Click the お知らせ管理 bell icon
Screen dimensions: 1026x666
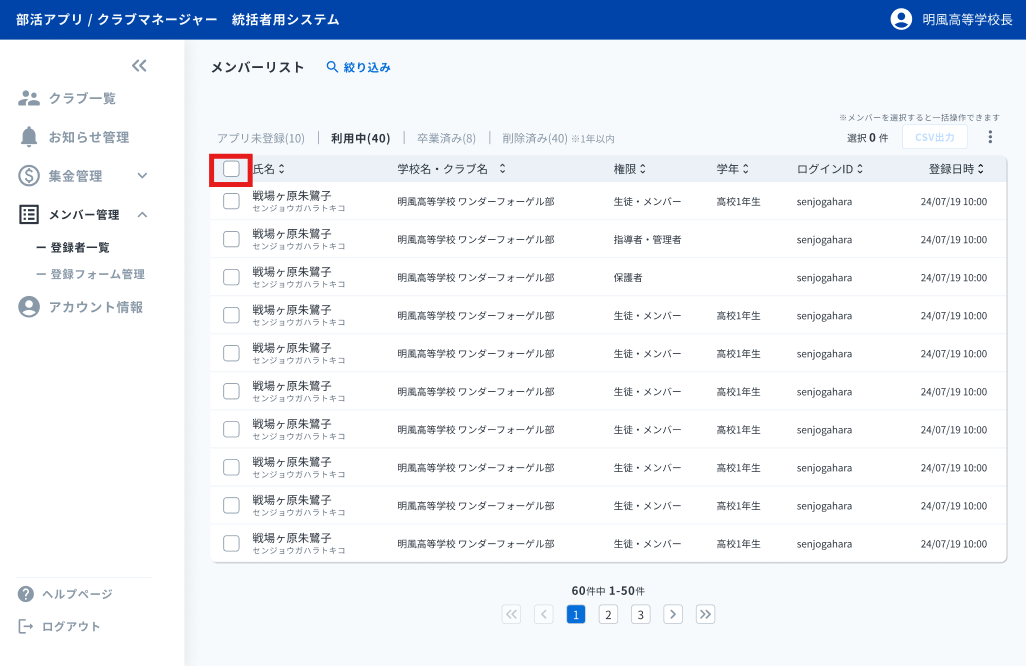pyautogui.click(x=29, y=137)
